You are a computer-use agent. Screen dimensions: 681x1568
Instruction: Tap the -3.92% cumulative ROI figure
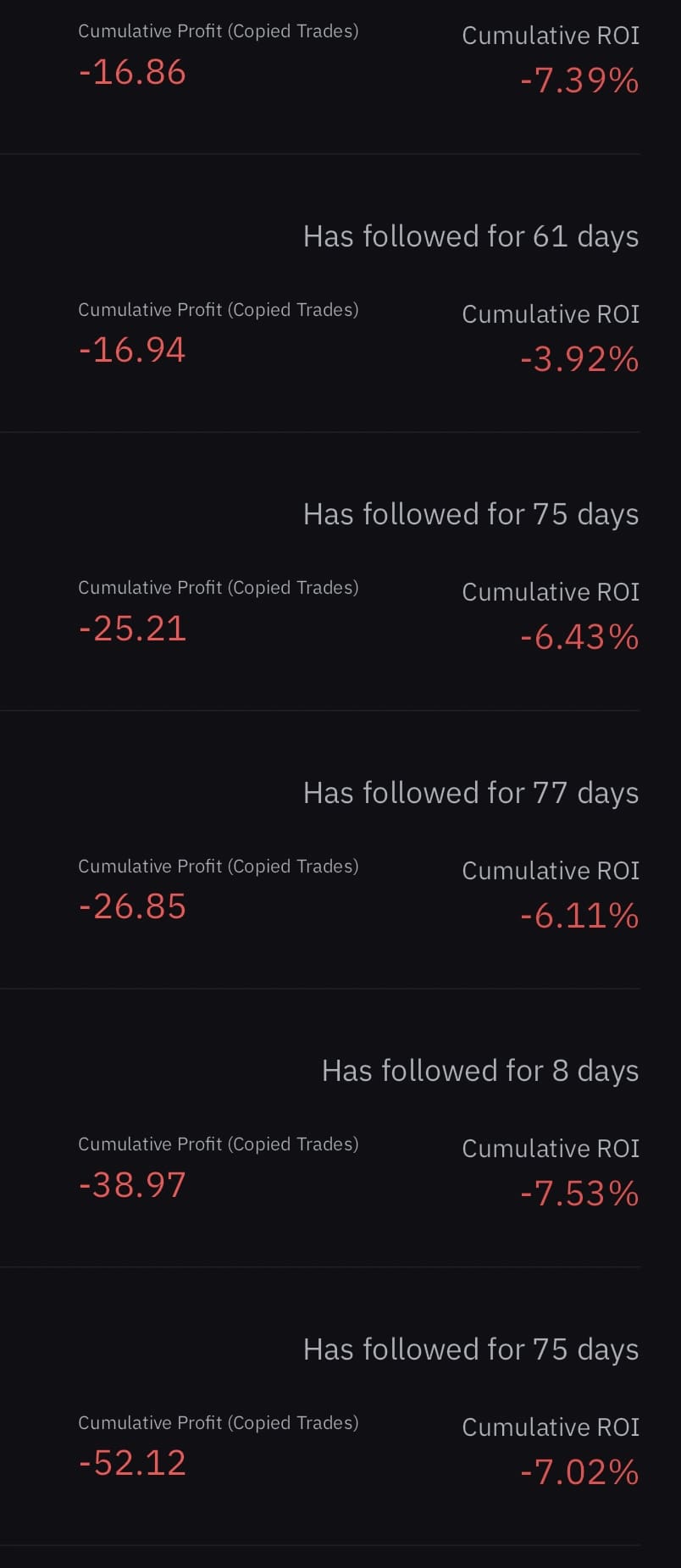[579, 360]
